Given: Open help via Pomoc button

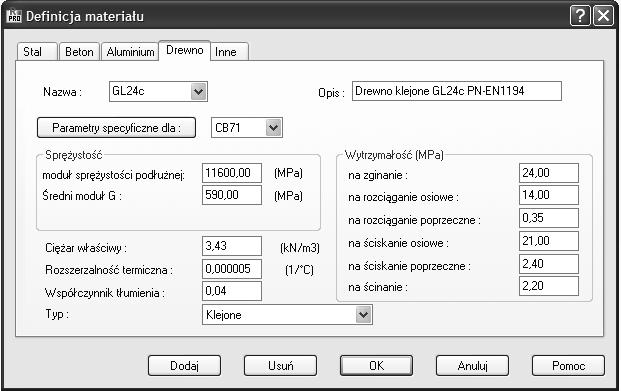Looking at the screenshot, I should pos(568,365).
